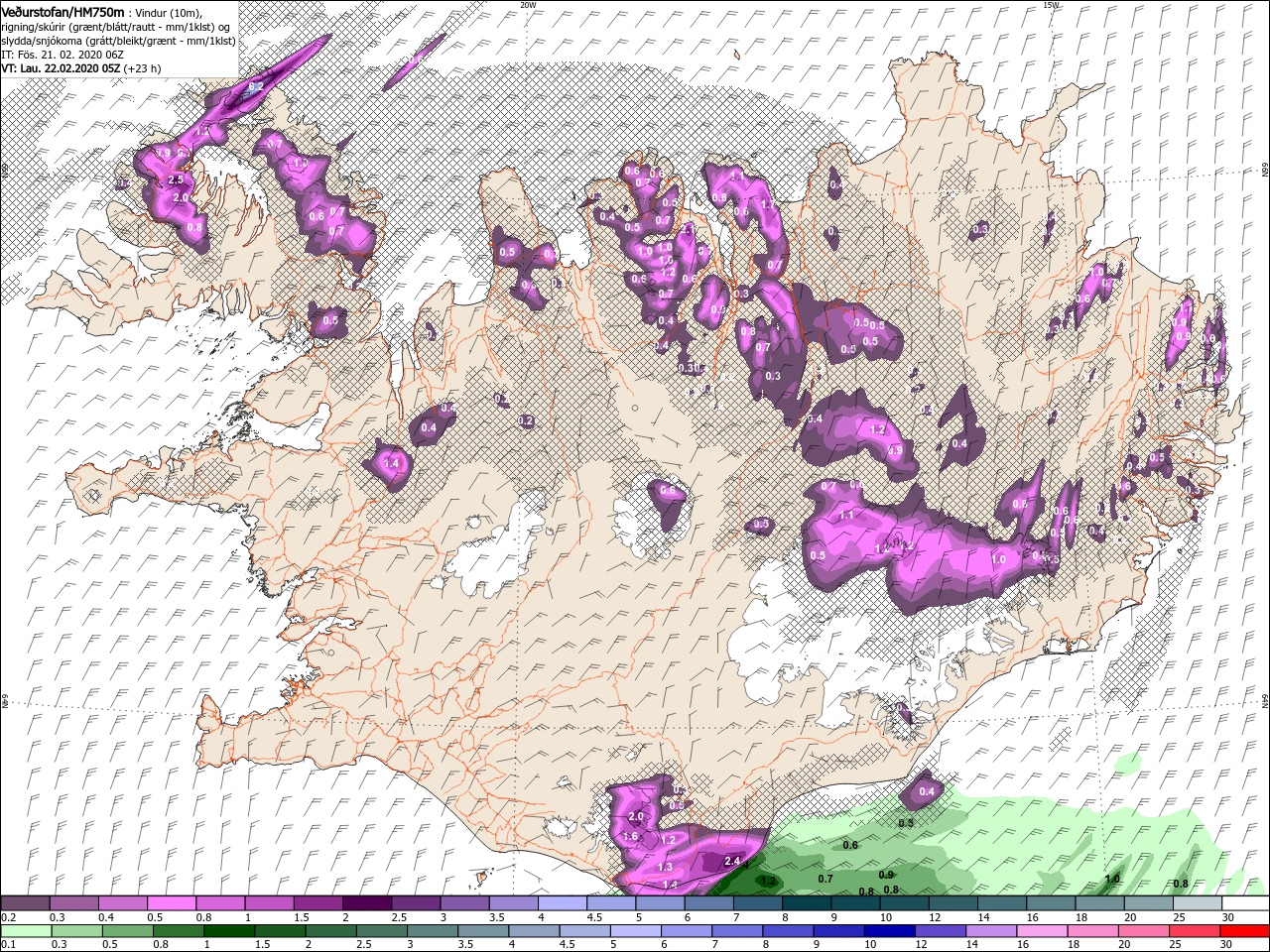This screenshot has height=952, width=1270.
Task: Pick the grayish mauve 0.2 swatch in upper legend
Action: point(25,904)
